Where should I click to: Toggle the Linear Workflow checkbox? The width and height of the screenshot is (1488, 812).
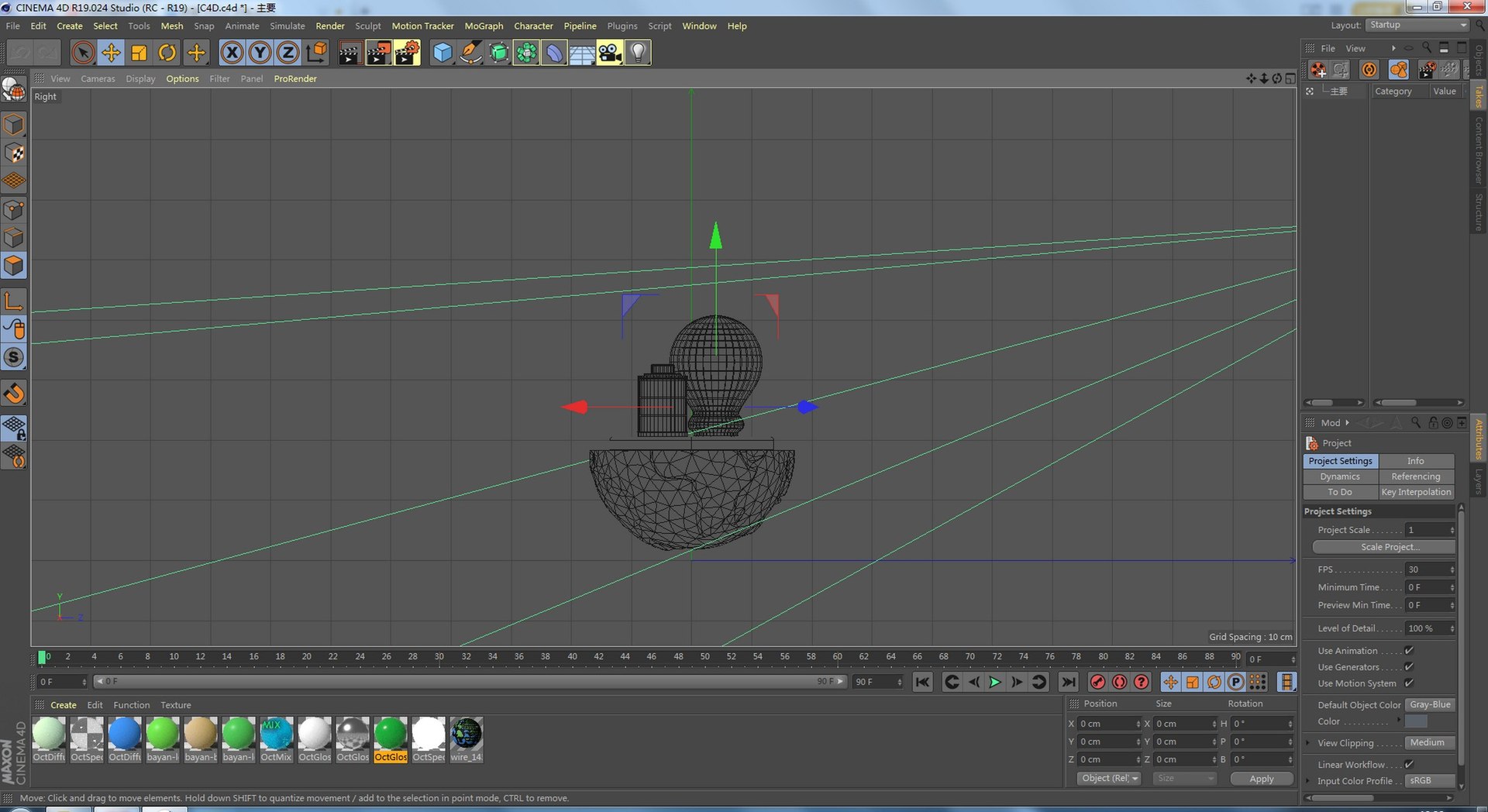[1409, 765]
